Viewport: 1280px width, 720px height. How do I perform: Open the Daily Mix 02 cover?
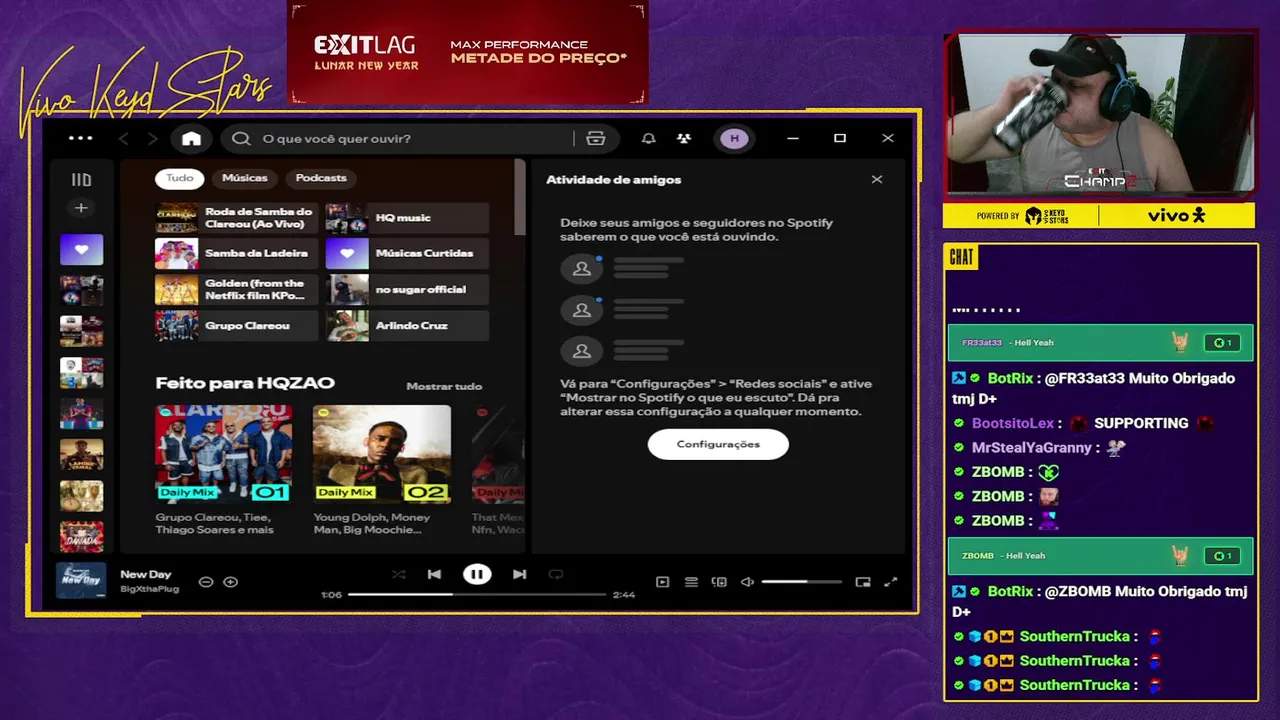[x=381, y=453]
